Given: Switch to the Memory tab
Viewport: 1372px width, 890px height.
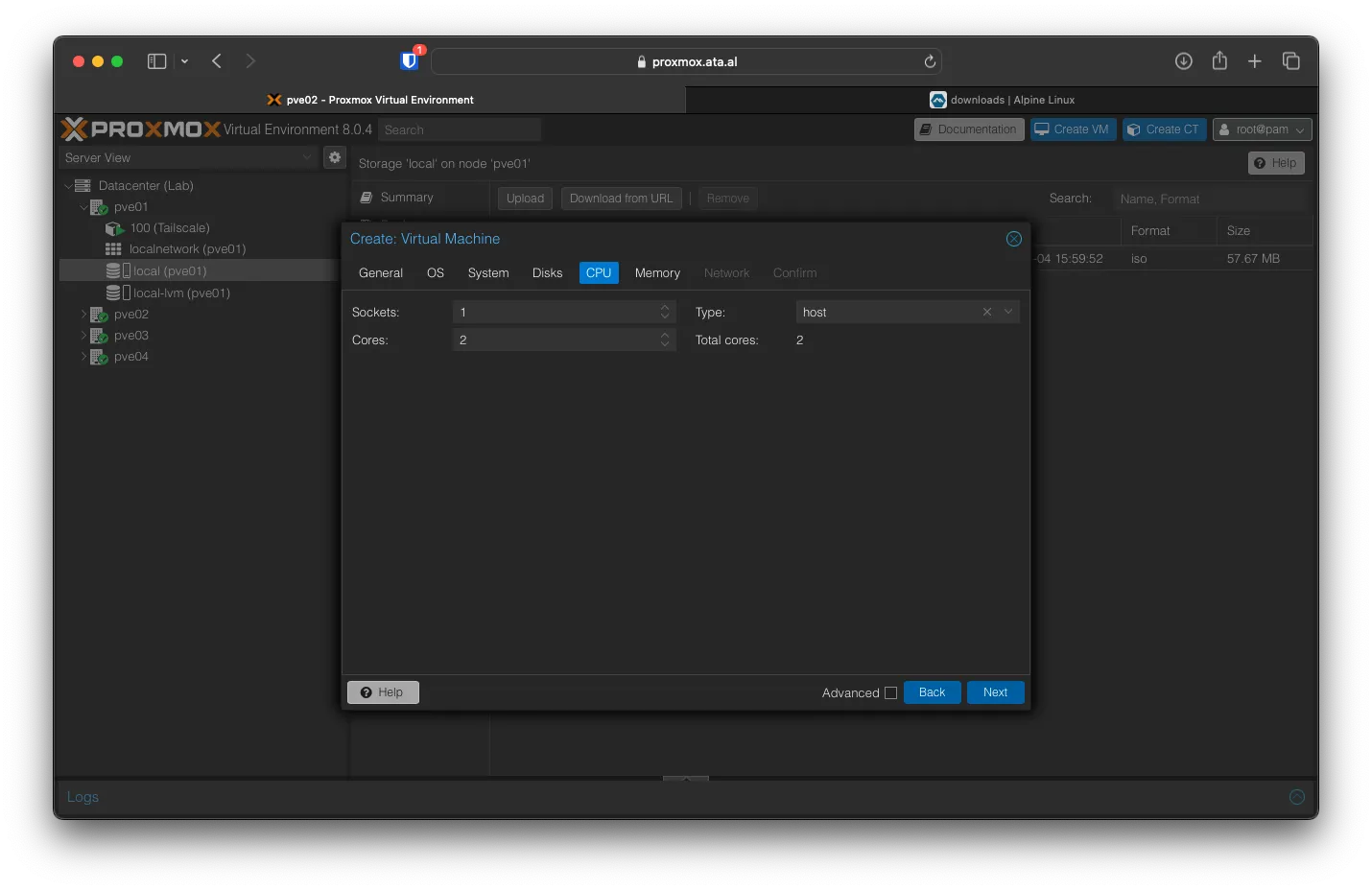Looking at the screenshot, I should [657, 273].
